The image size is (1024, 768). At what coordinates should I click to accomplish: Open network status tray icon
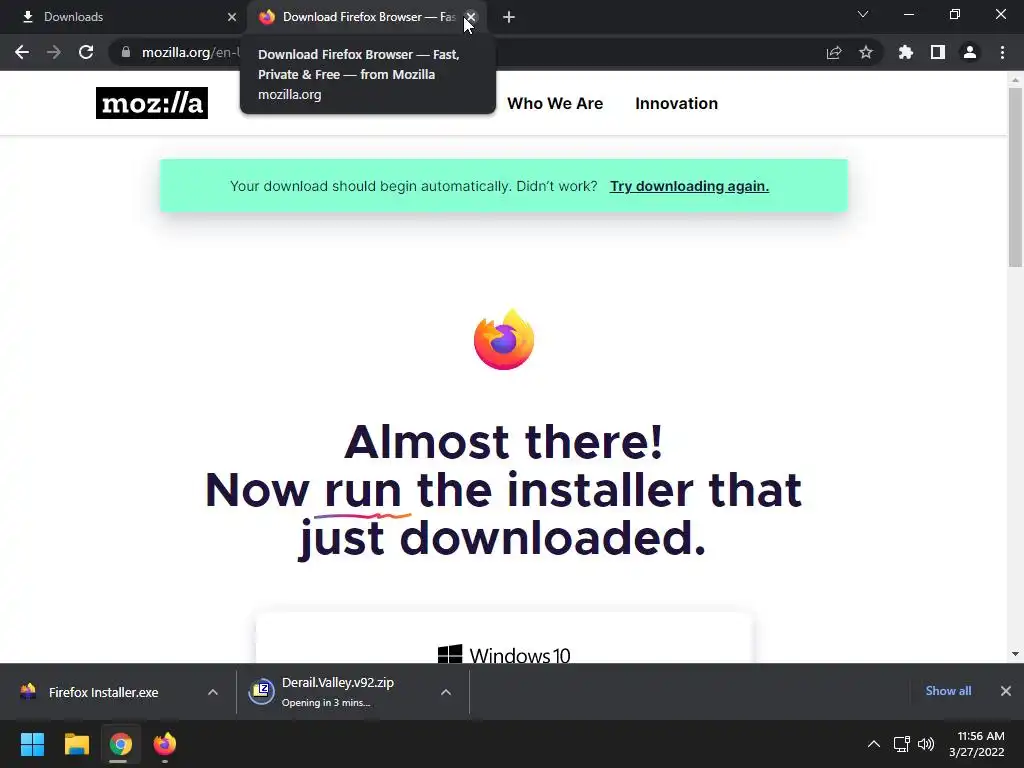(902, 744)
